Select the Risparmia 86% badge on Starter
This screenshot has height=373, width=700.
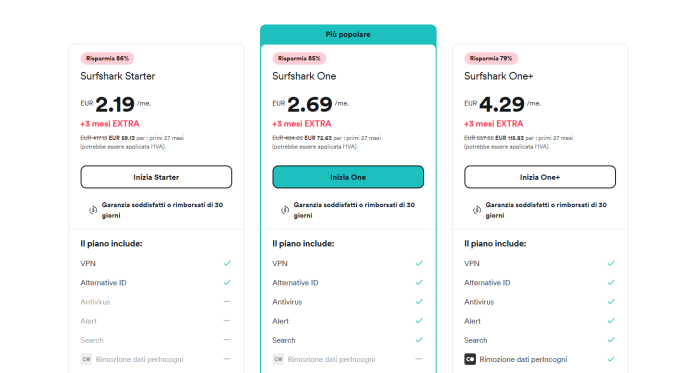107,58
